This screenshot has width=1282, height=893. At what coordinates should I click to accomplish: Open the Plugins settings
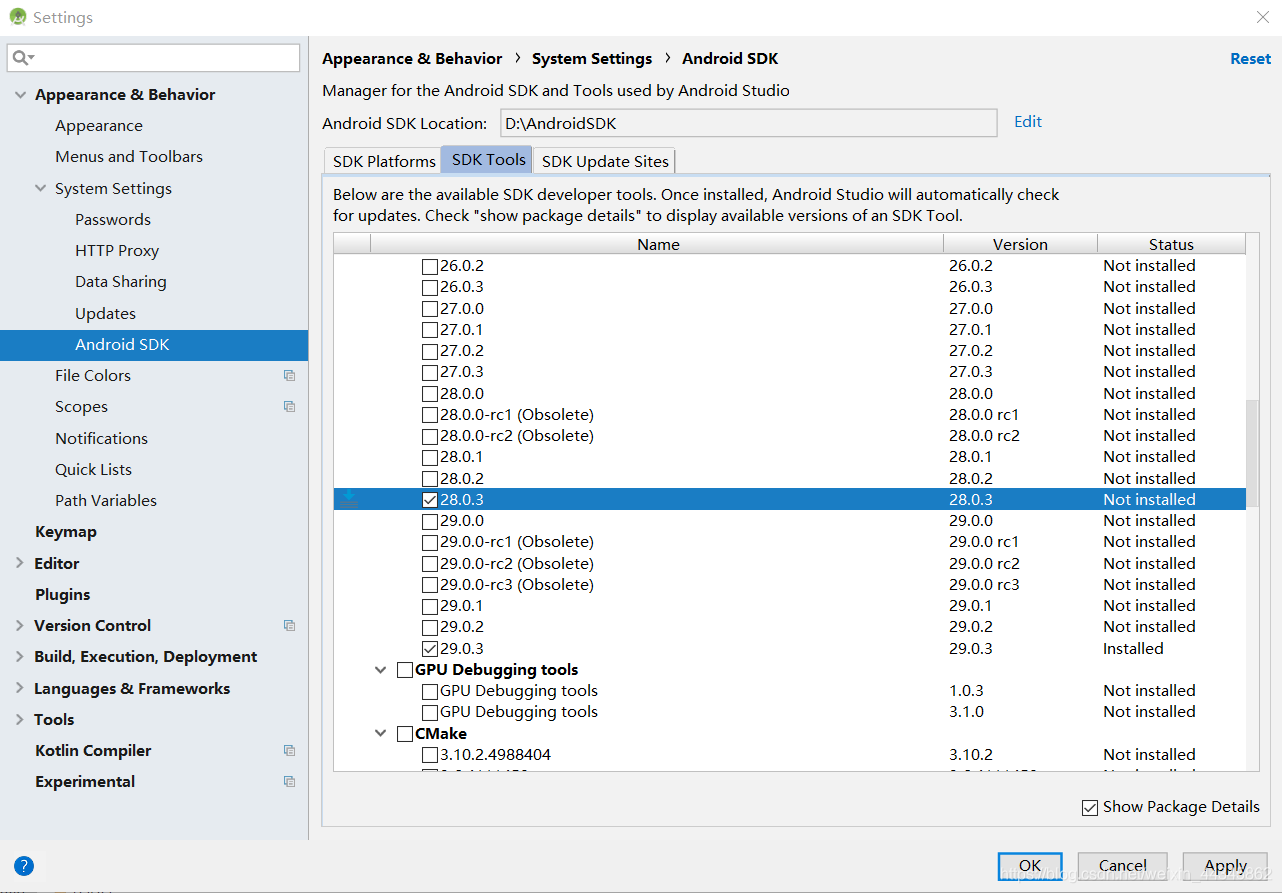pos(63,594)
